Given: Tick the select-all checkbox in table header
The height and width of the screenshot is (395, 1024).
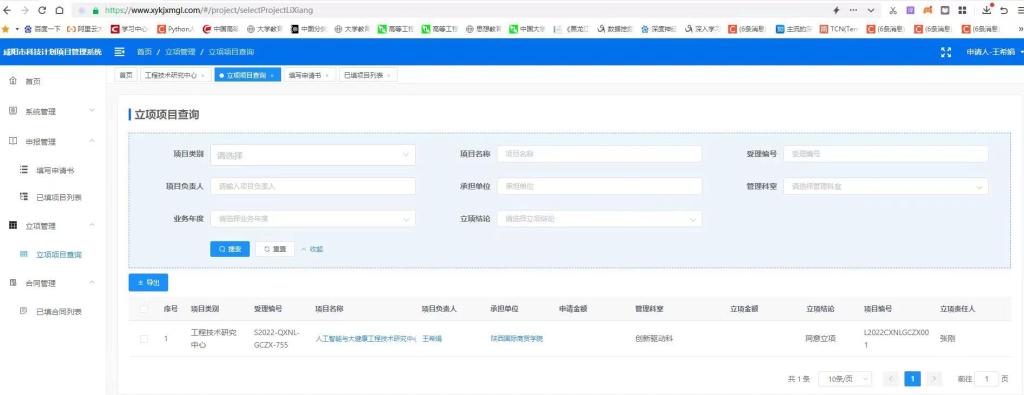Looking at the screenshot, I should (144, 308).
